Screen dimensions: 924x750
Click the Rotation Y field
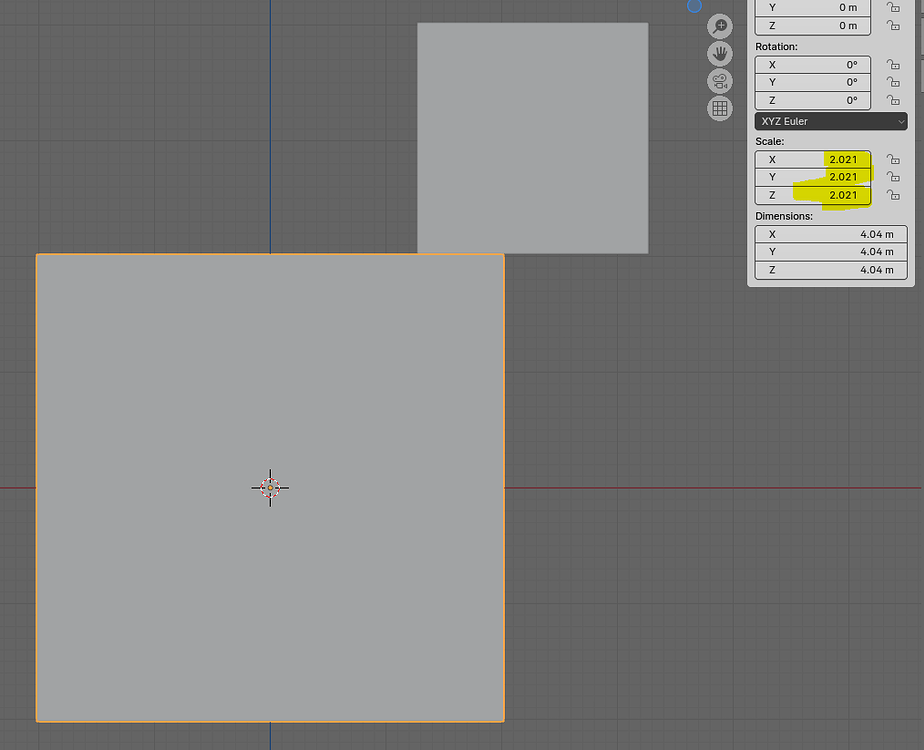pos(813,82)
